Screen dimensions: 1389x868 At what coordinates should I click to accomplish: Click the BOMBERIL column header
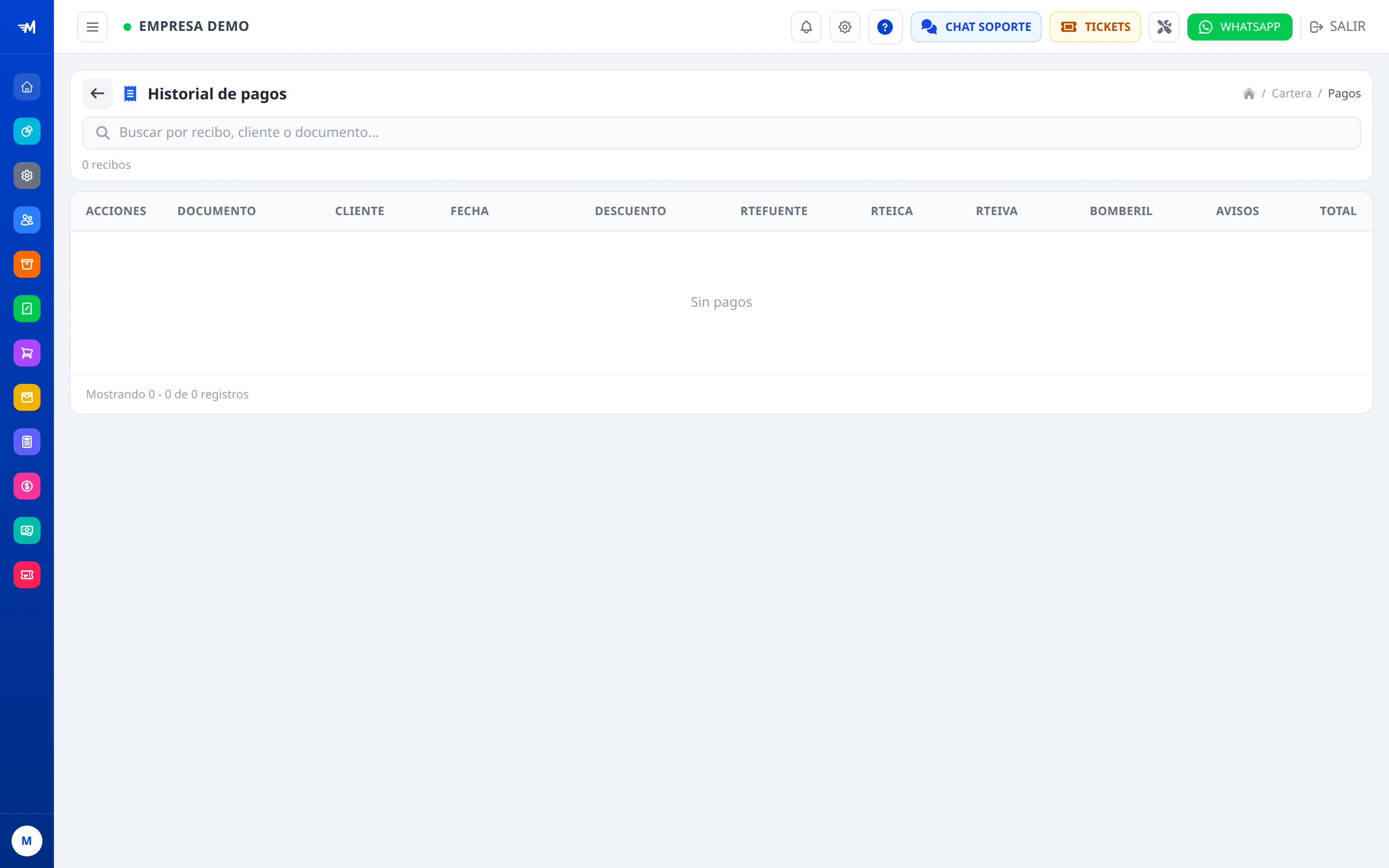[x=1120, y=211]
